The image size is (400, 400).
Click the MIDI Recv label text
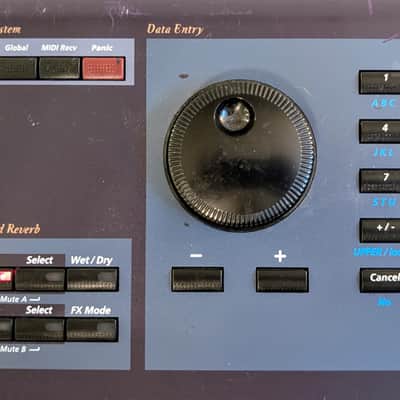pyautogui.click(x=59, y=48)
